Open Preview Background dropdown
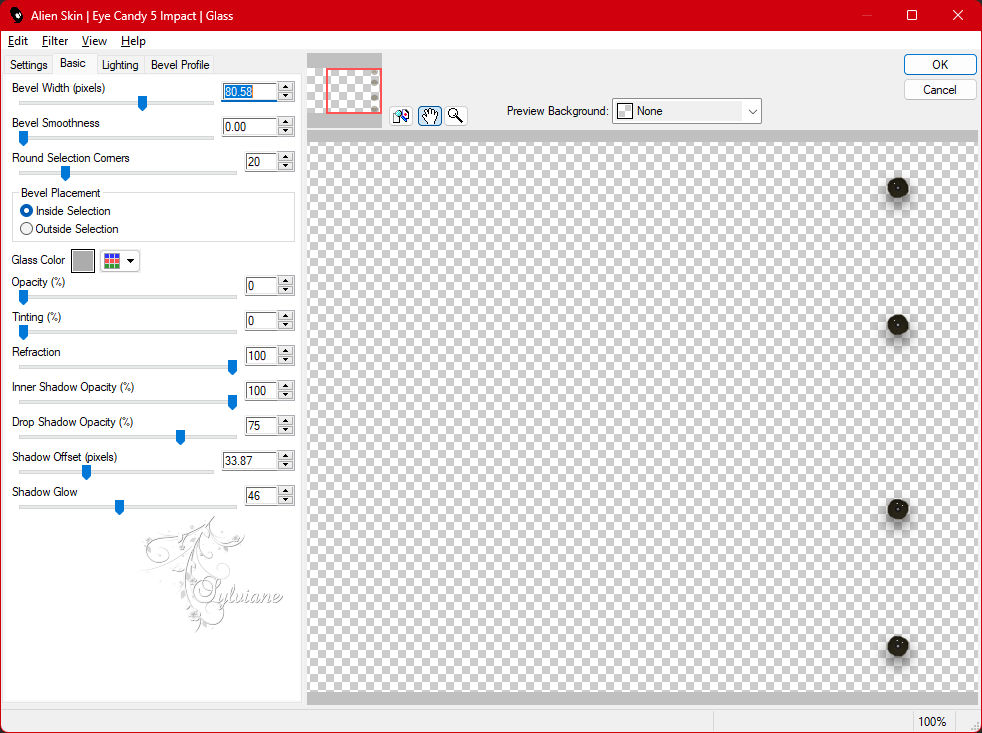Image resolution: width=982 pixels, height=733 pixels. tap(686, 112)
